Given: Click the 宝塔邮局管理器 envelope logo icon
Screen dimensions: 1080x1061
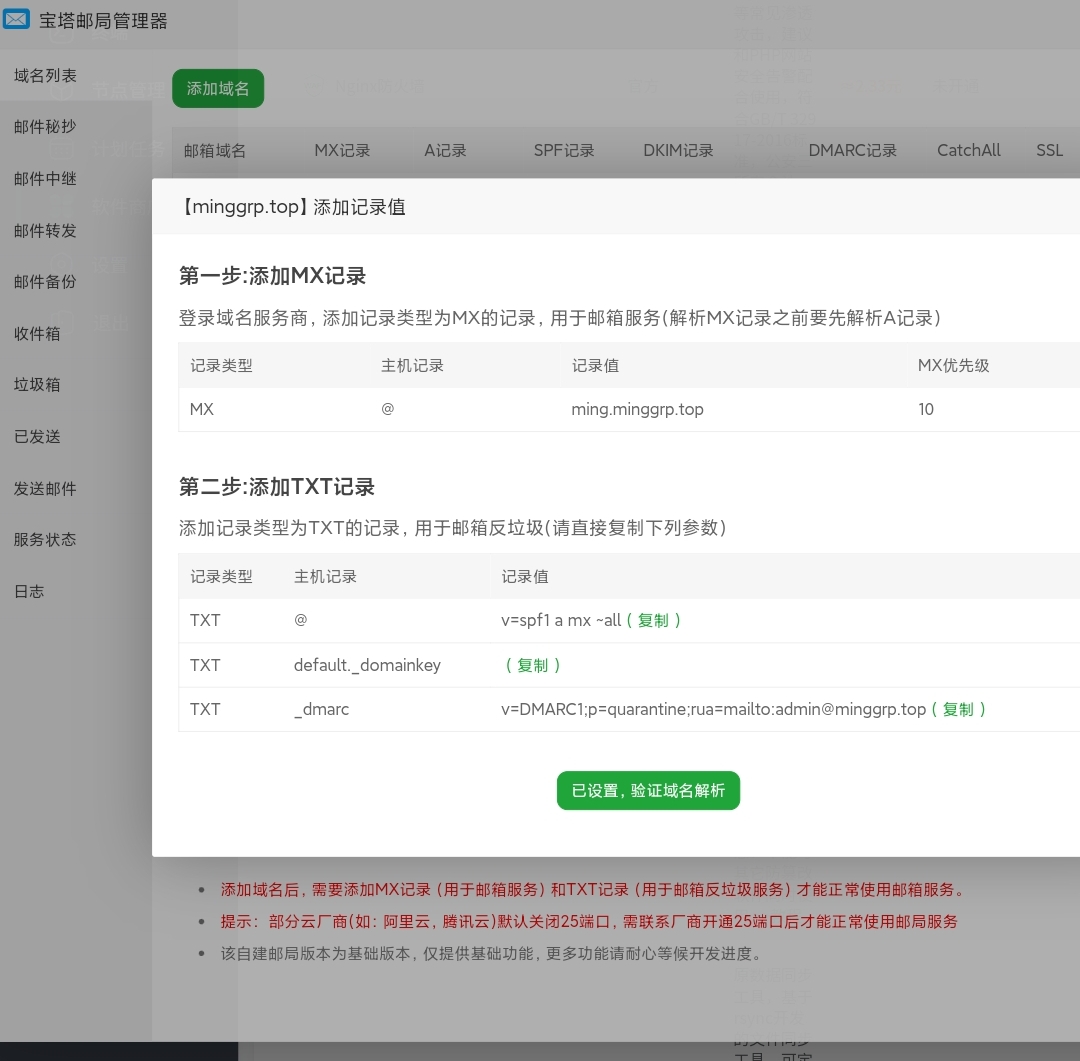Looking at the screenshot, I should pyautogui.click(x=16, y=19).
